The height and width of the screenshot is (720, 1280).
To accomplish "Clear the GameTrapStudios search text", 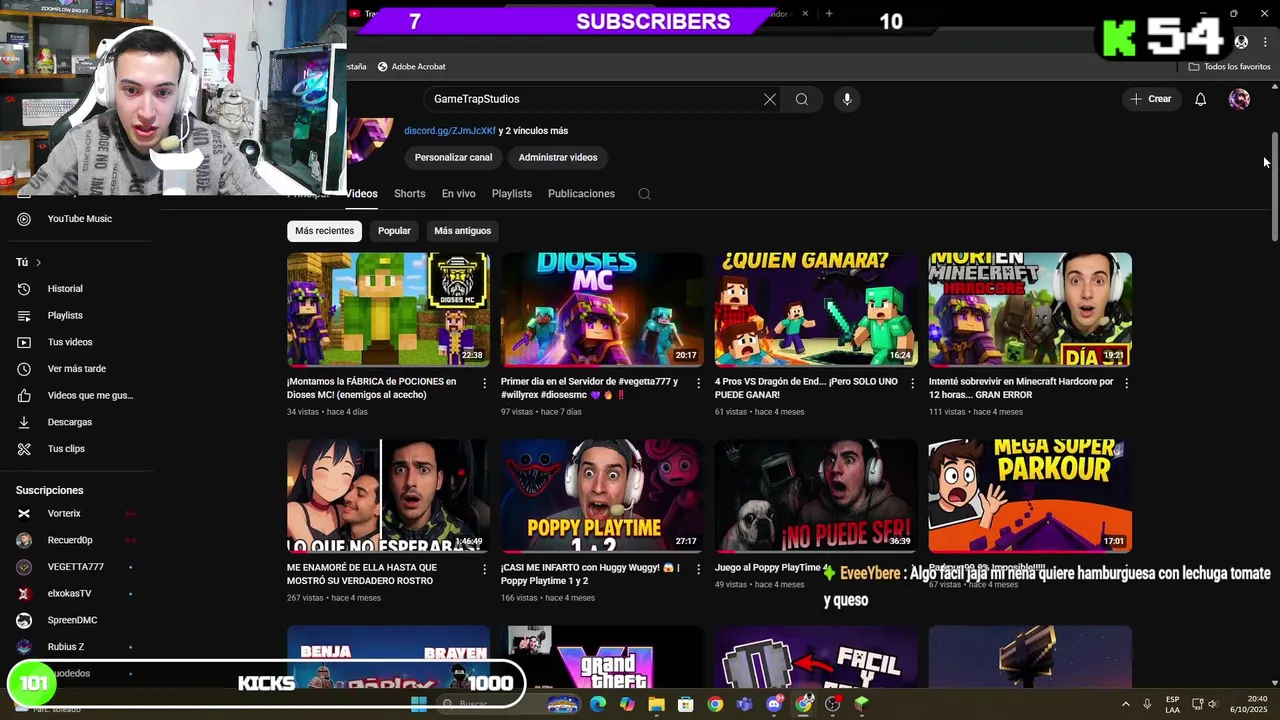I will click(769, 99).
